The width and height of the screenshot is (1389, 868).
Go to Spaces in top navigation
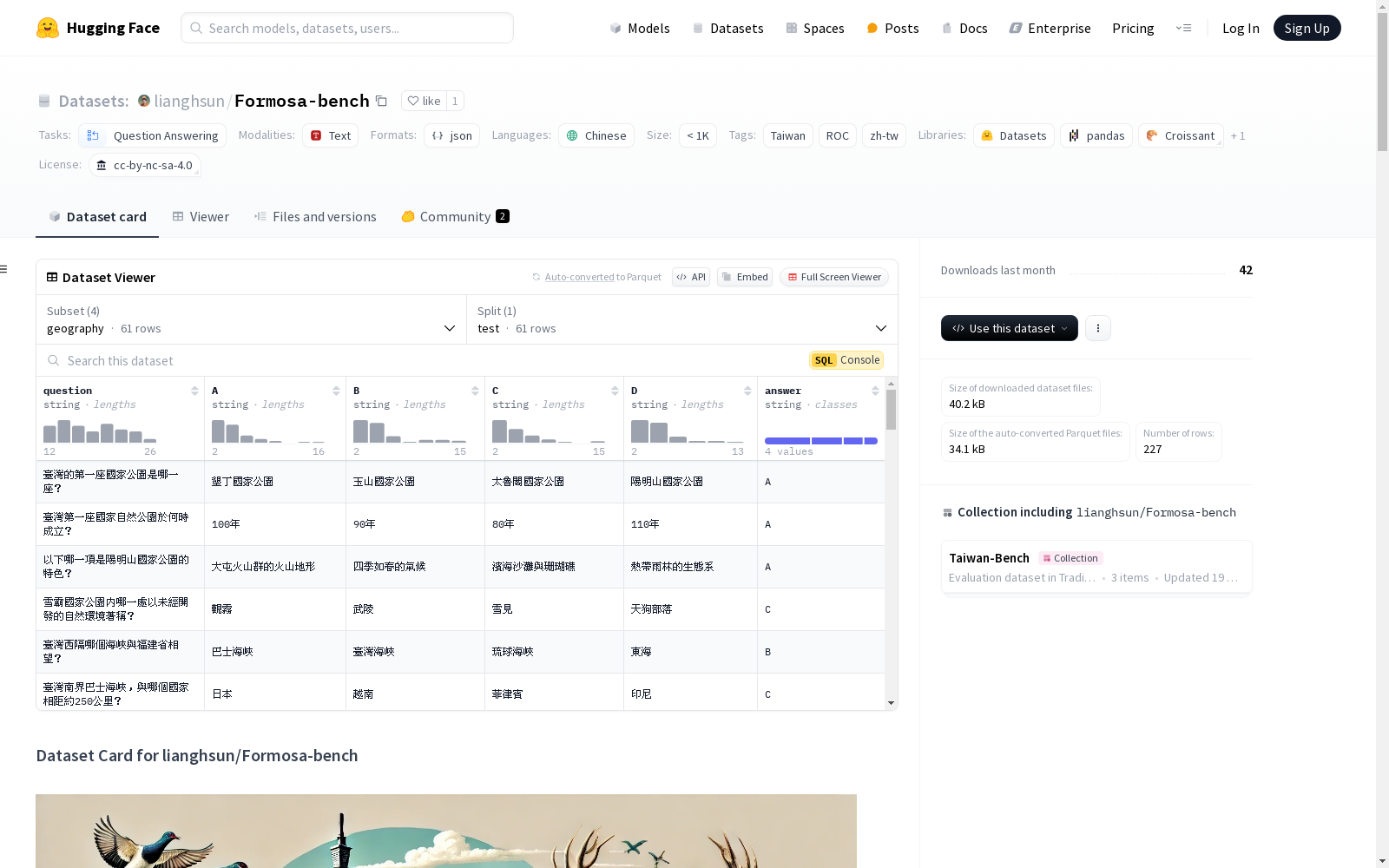click(x=815, y=28)
